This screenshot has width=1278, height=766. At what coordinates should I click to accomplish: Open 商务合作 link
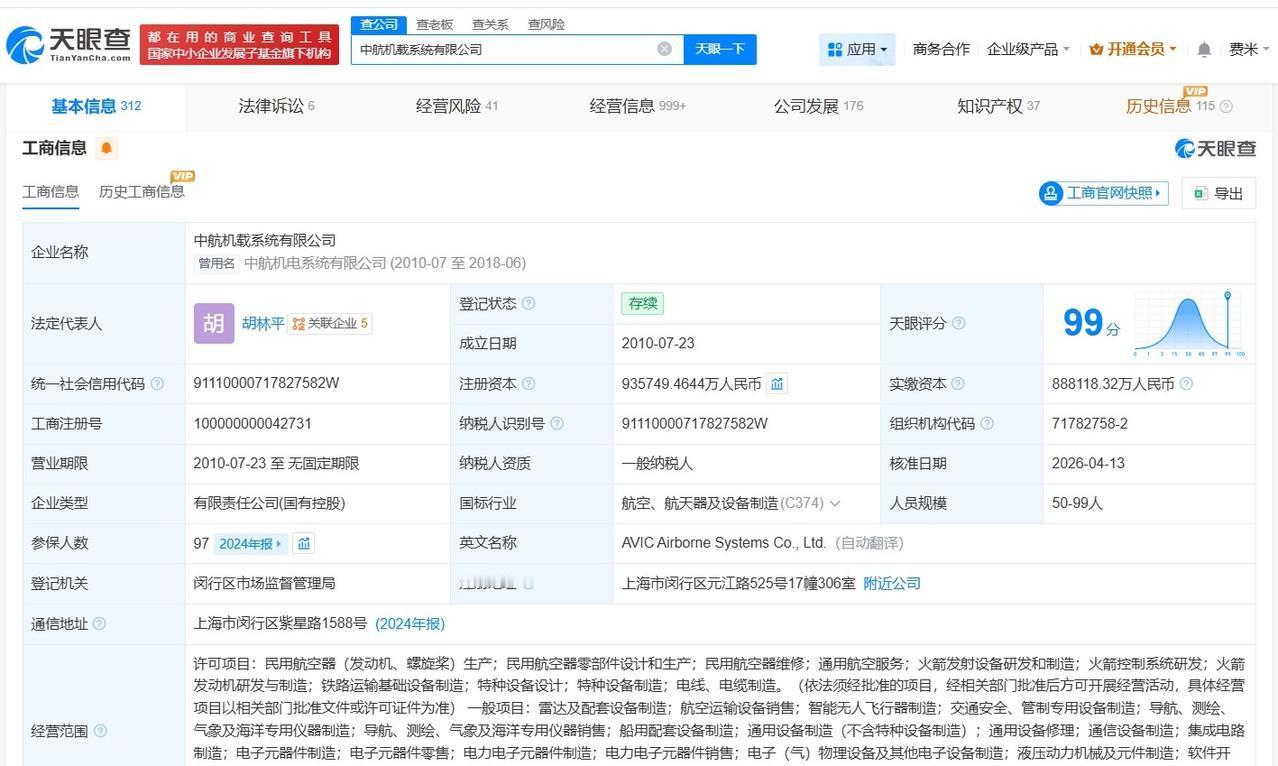pyautogui.click(x=941, y=49)
